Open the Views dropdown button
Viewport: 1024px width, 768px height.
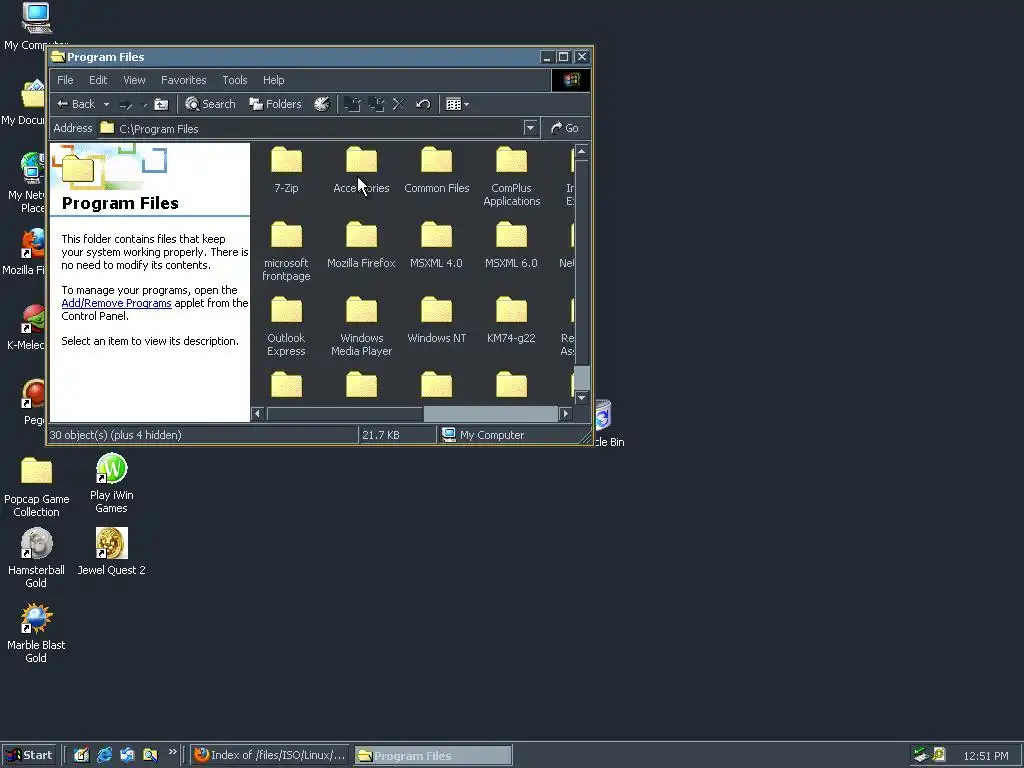click(x=457, y=104)
